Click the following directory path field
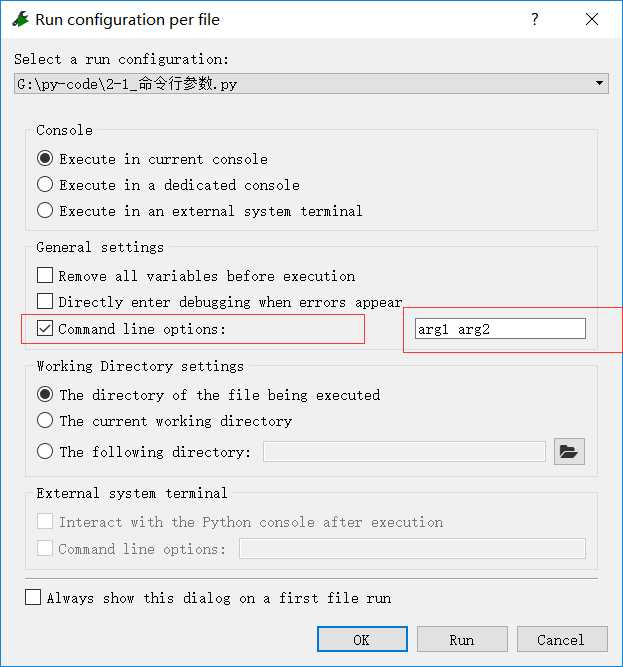 point(404,452)
